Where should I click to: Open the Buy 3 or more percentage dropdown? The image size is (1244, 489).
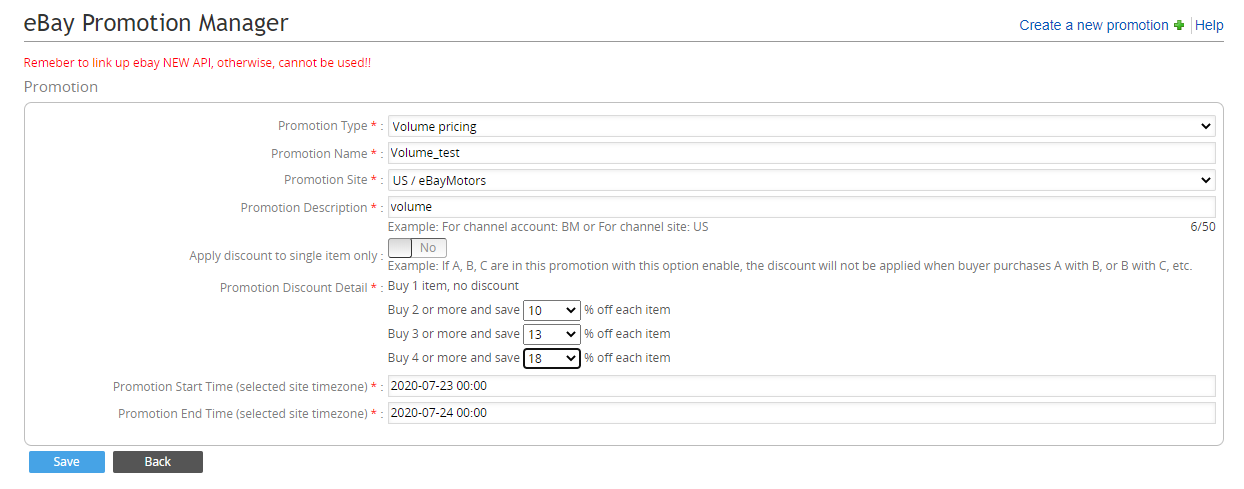pos(552,334)
